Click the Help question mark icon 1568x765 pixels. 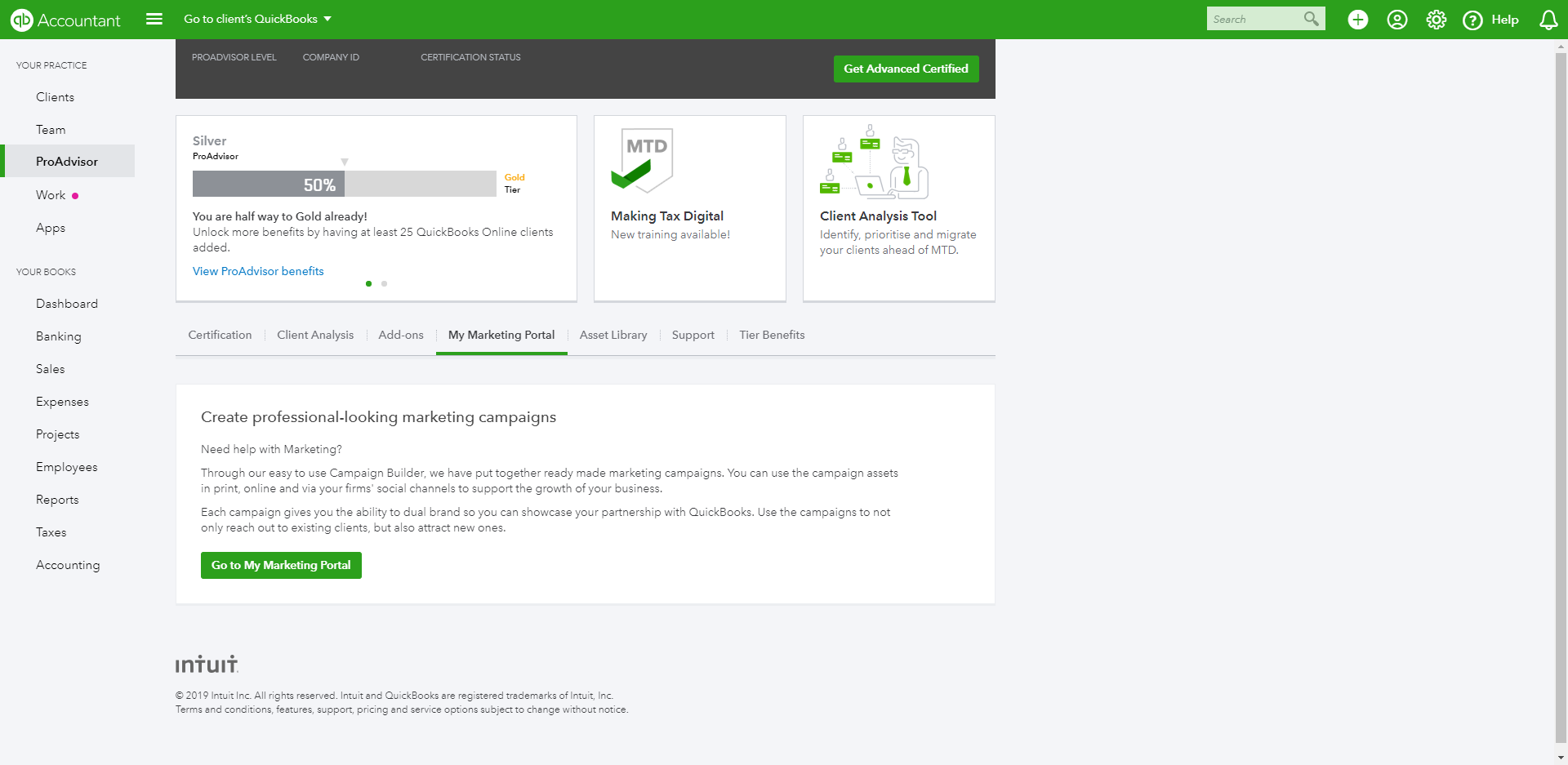click(x=1472, y=20)
